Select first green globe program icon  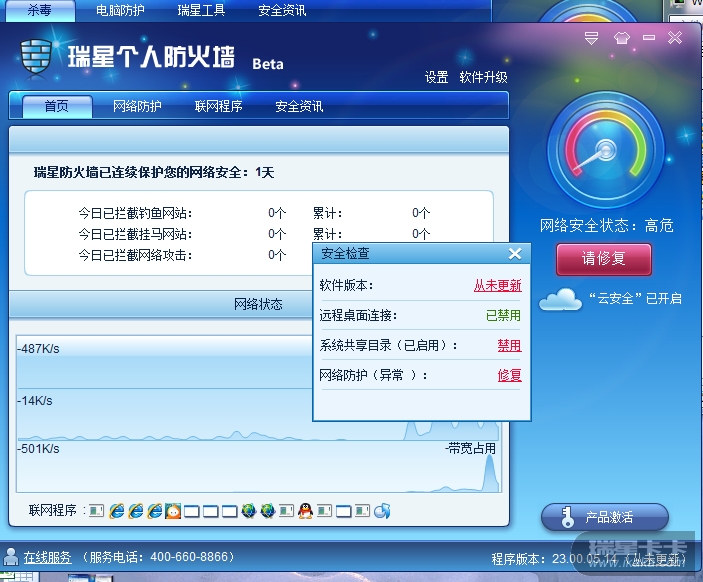[248, 511]
